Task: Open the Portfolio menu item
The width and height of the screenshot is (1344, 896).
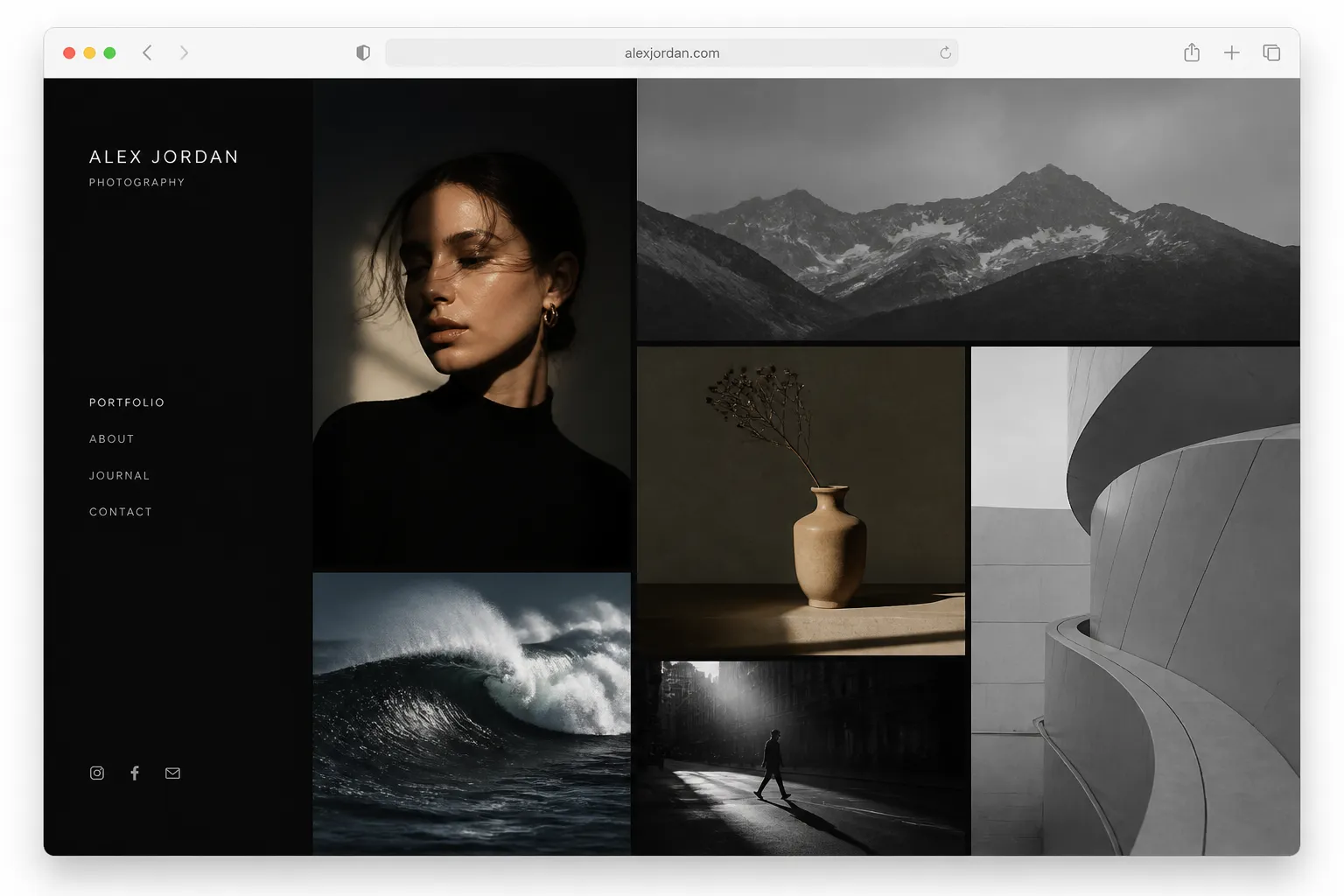Action: tap(127, 402)
